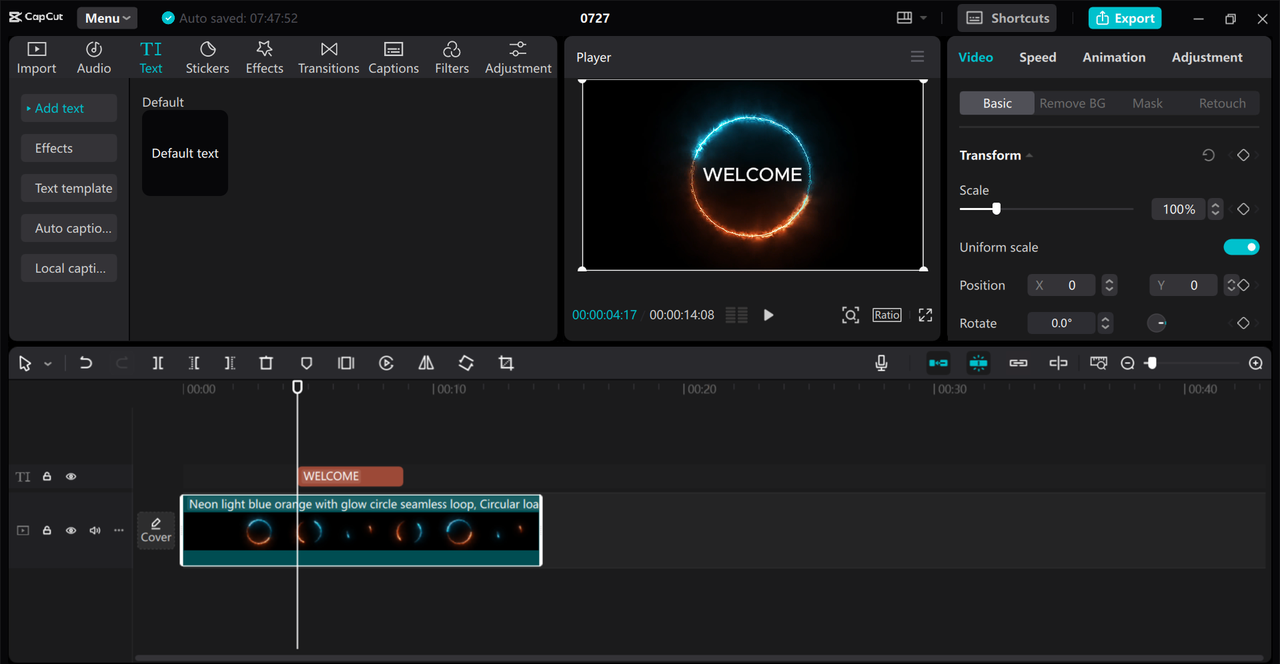Screen dimensions: 1280x664
Task: Select the Mask sub-tab
Action: tap(1147, 103)
